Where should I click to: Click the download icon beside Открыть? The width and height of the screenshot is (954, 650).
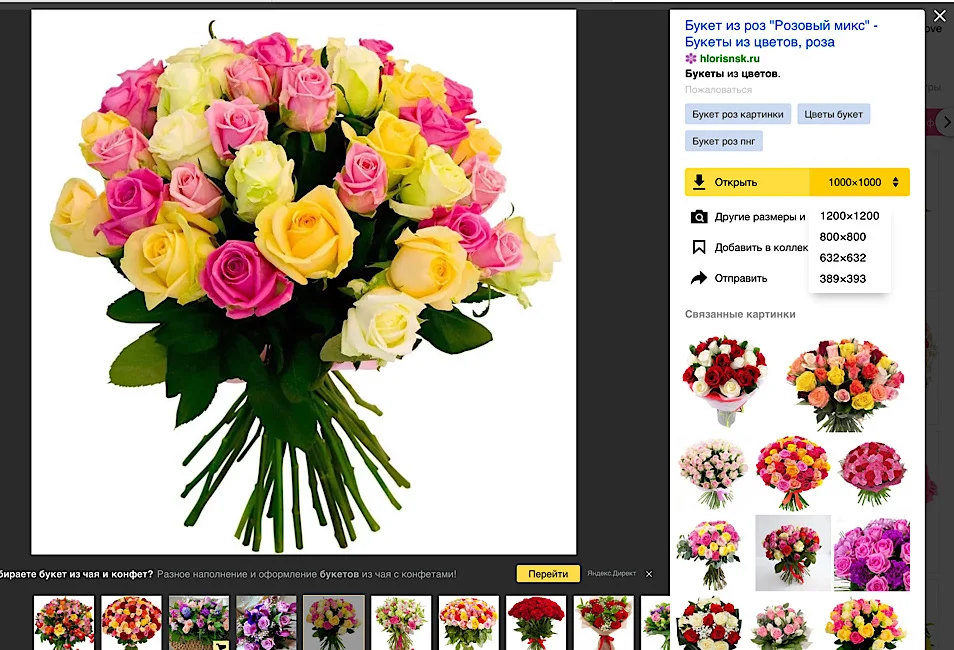697,182
